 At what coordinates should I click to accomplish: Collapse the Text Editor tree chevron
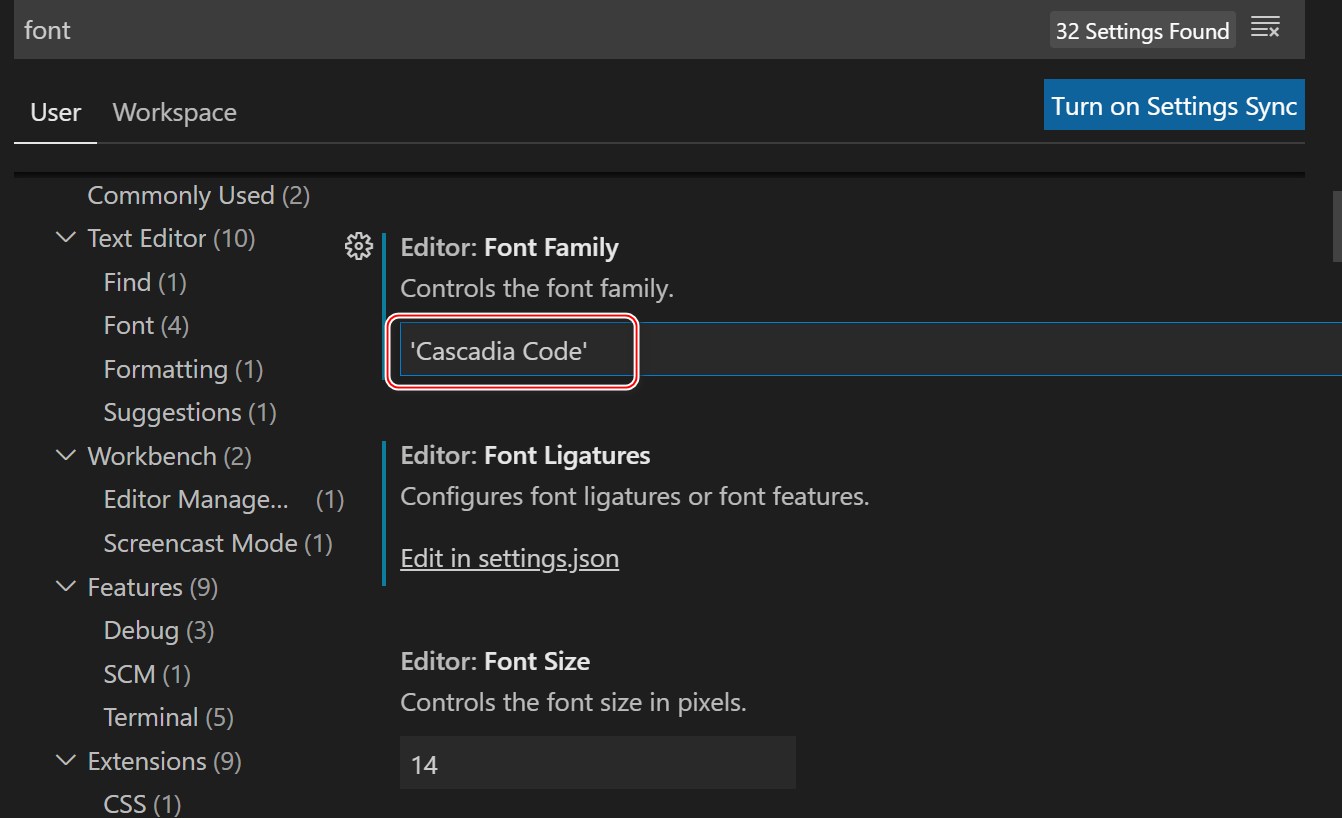pos(67,238)
